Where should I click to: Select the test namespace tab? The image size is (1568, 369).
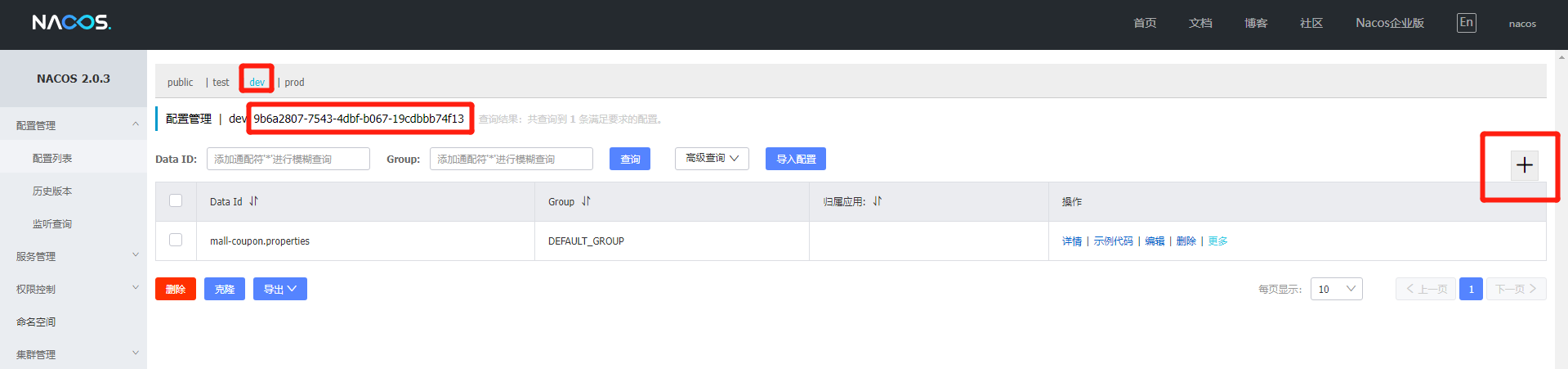pyautogui.click(x=221, y=83)
